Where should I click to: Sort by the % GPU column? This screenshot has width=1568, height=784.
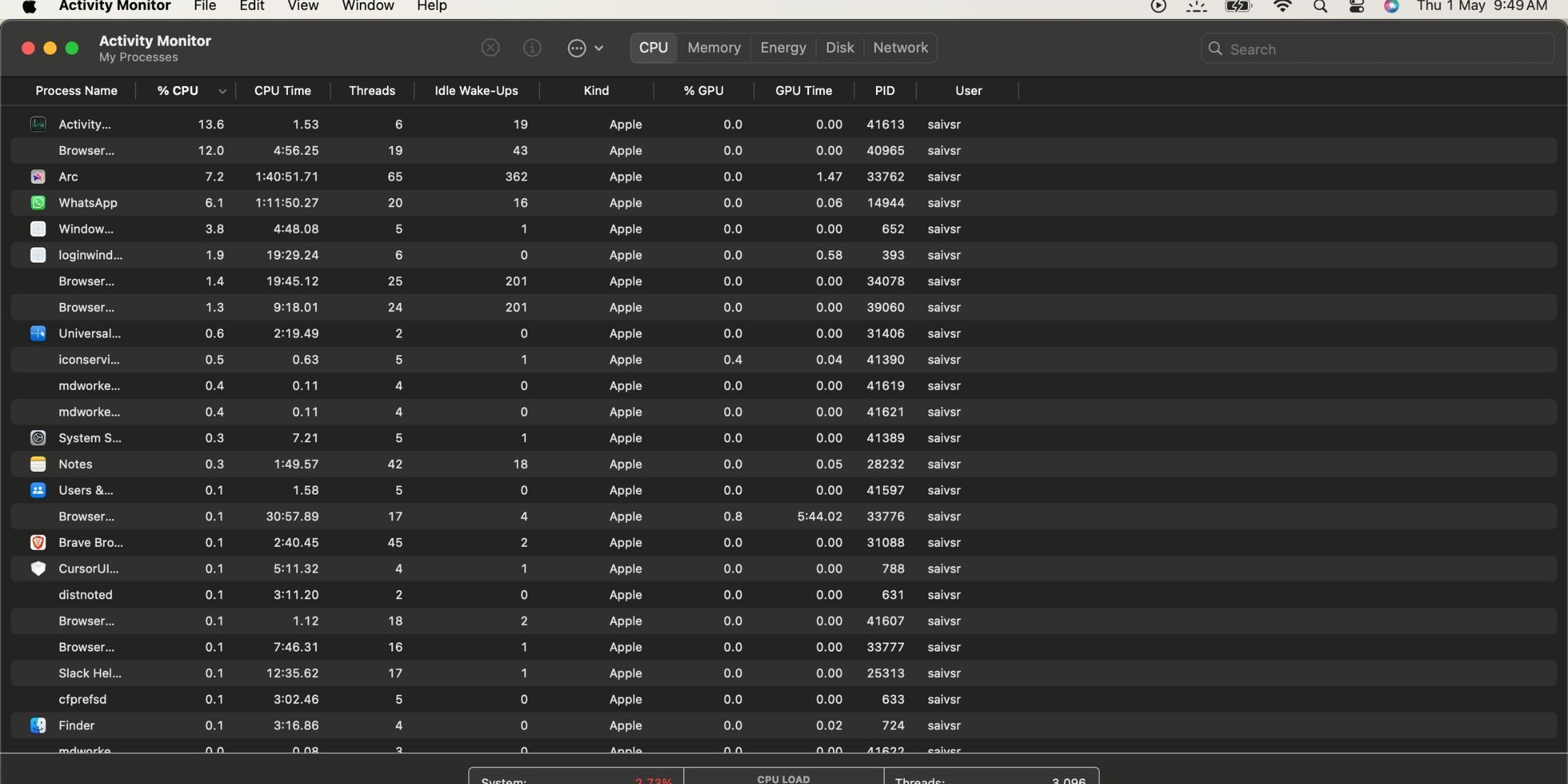tap(703, 91)
